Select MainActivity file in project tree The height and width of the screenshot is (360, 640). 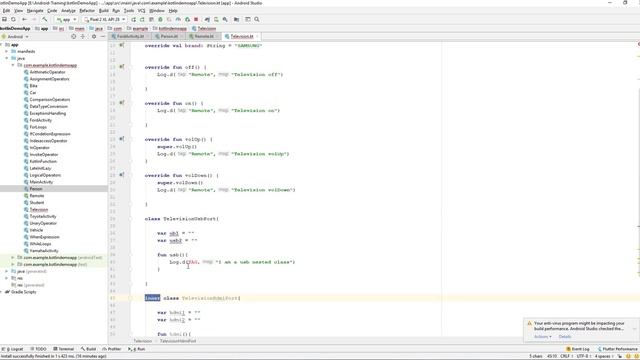click(41, 182)
